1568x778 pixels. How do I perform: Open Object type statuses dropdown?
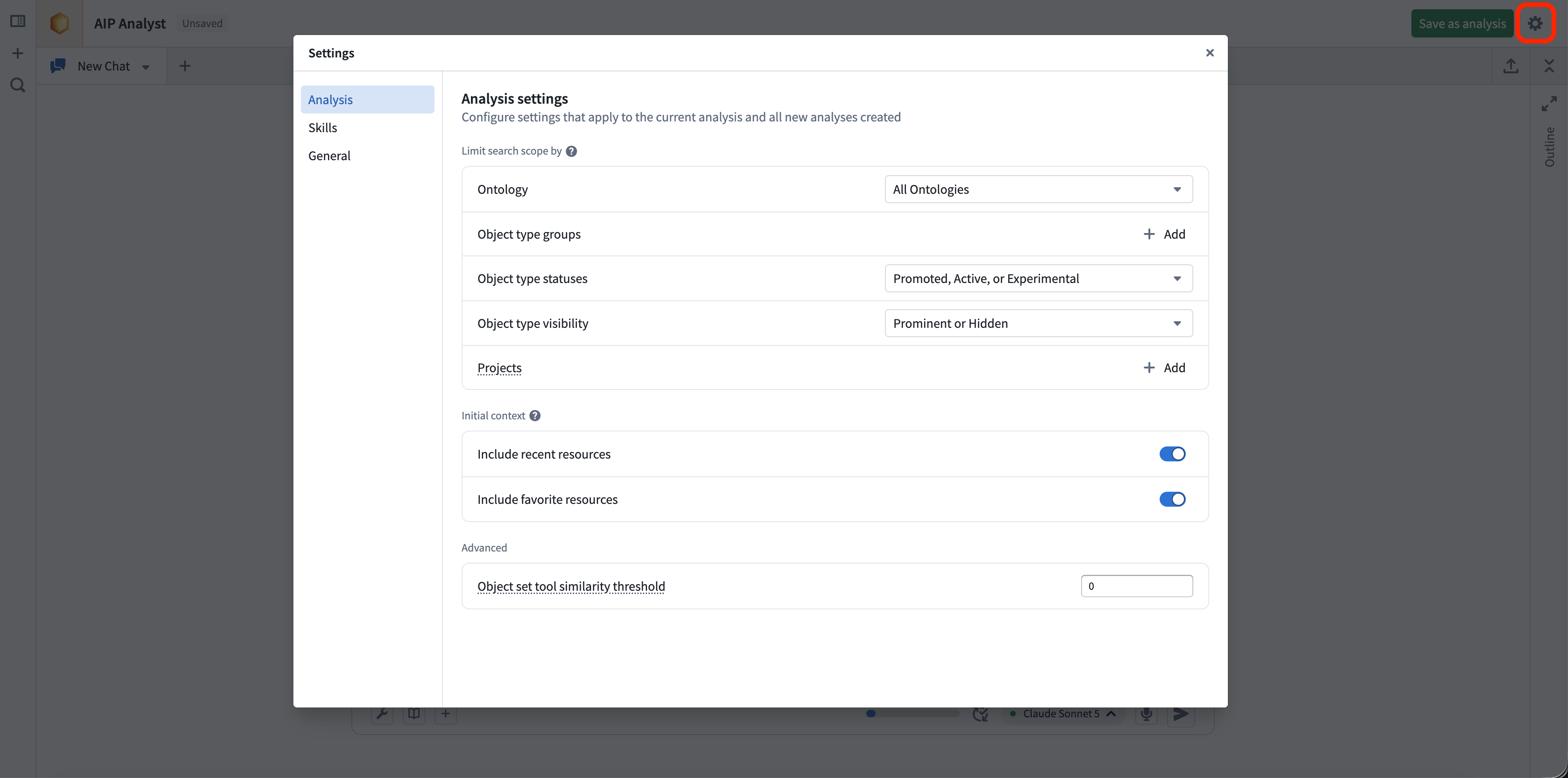tap(1039, 278)
